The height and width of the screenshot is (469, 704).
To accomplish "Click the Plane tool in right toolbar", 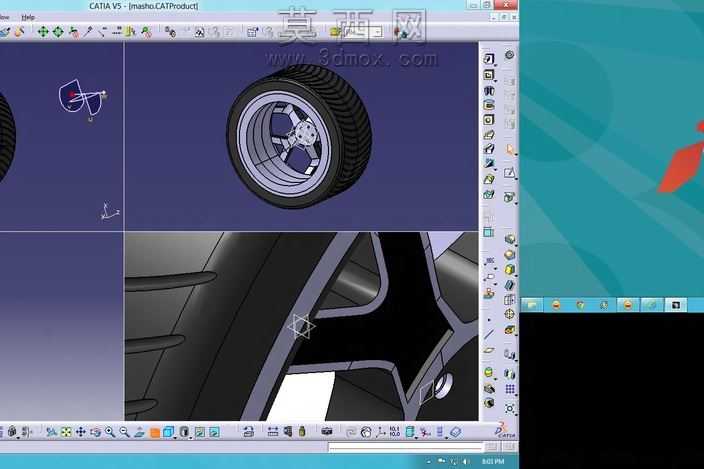I will [489, 351].
